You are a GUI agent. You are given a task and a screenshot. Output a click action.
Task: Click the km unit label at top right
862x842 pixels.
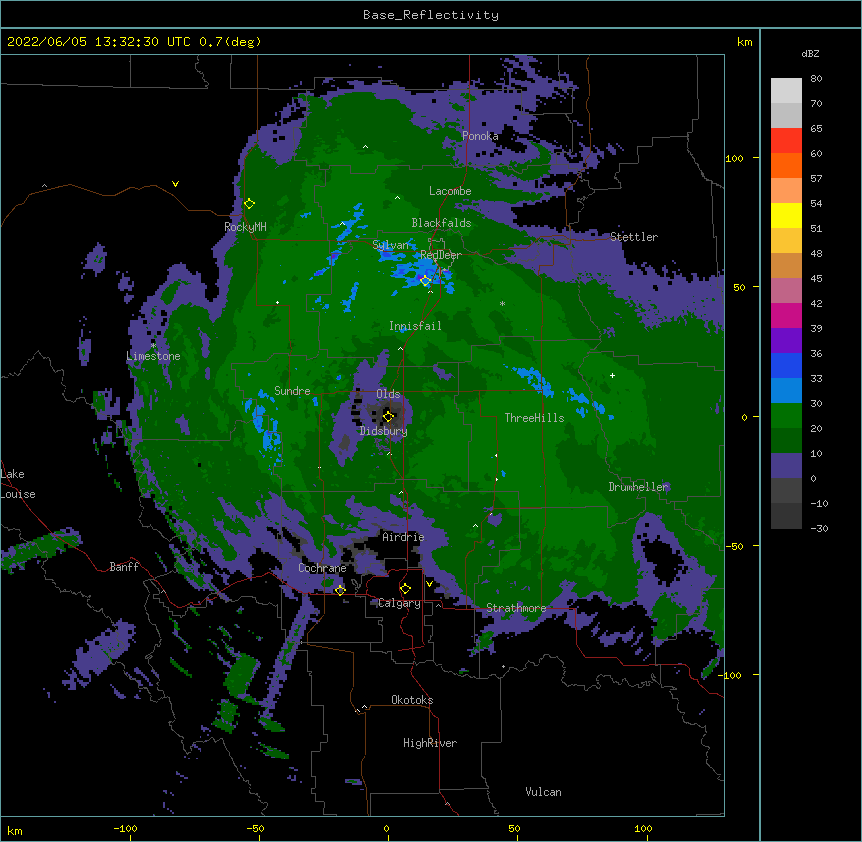pos(744,42)
